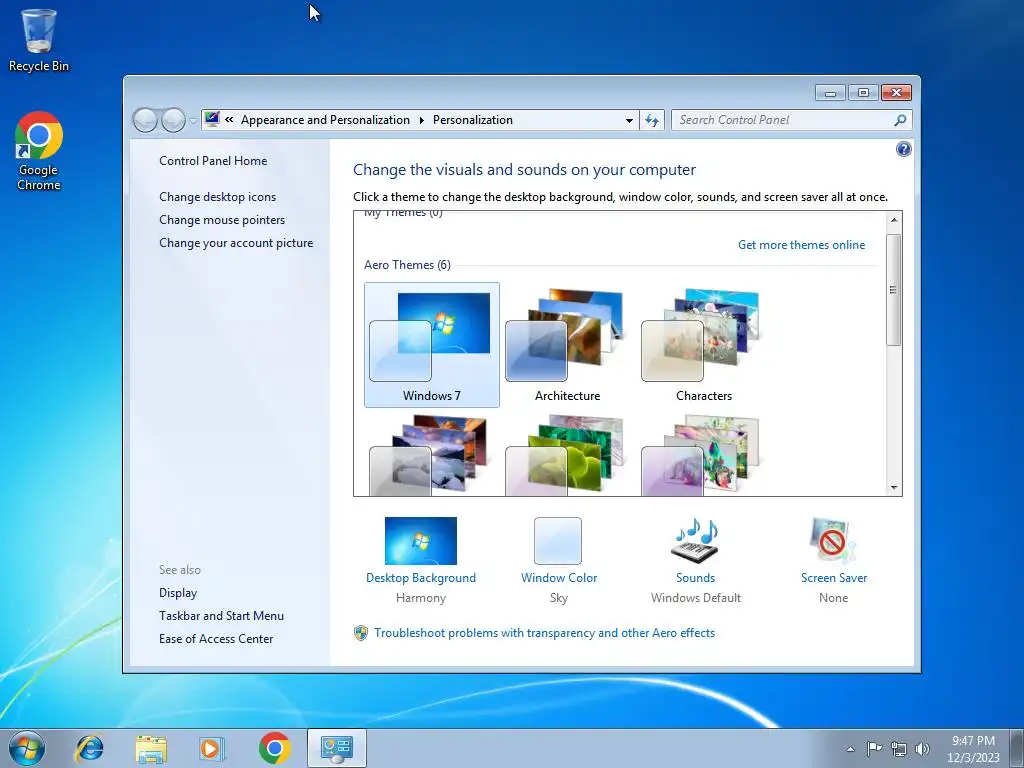Minimize the Personalization window
This screenshot has width=1024, height=768.
(x=830, y=93)
